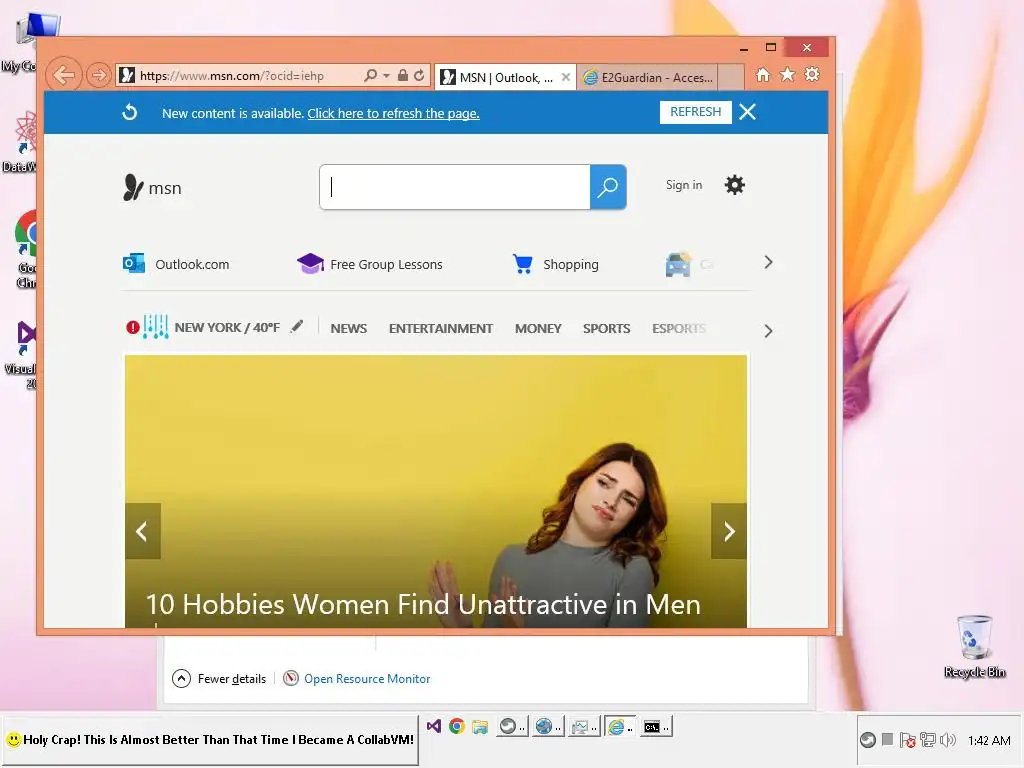Click the circular refresh icon in blue banner
1024x768 pixels.
tap(130, 112)
